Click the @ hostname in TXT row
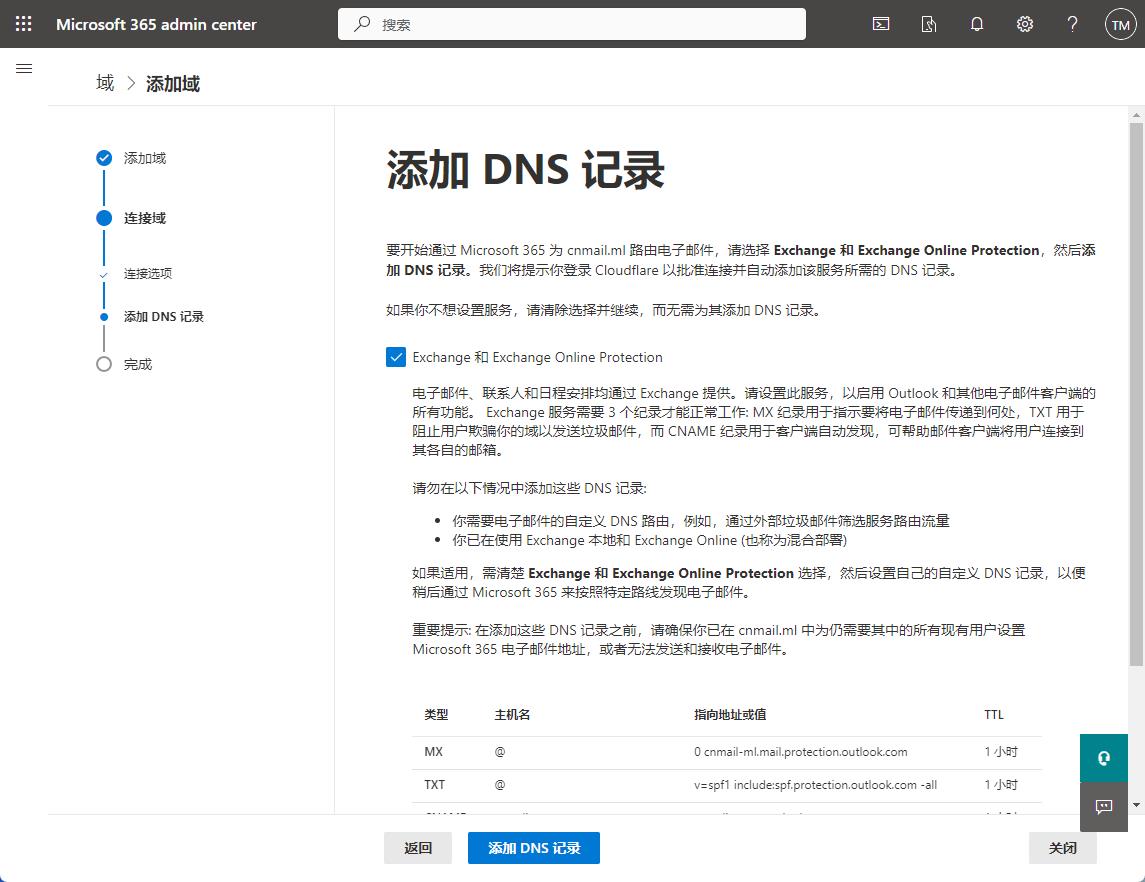Image resolution: width=1145 pixels, height=882 pixels. click(499, 785)
